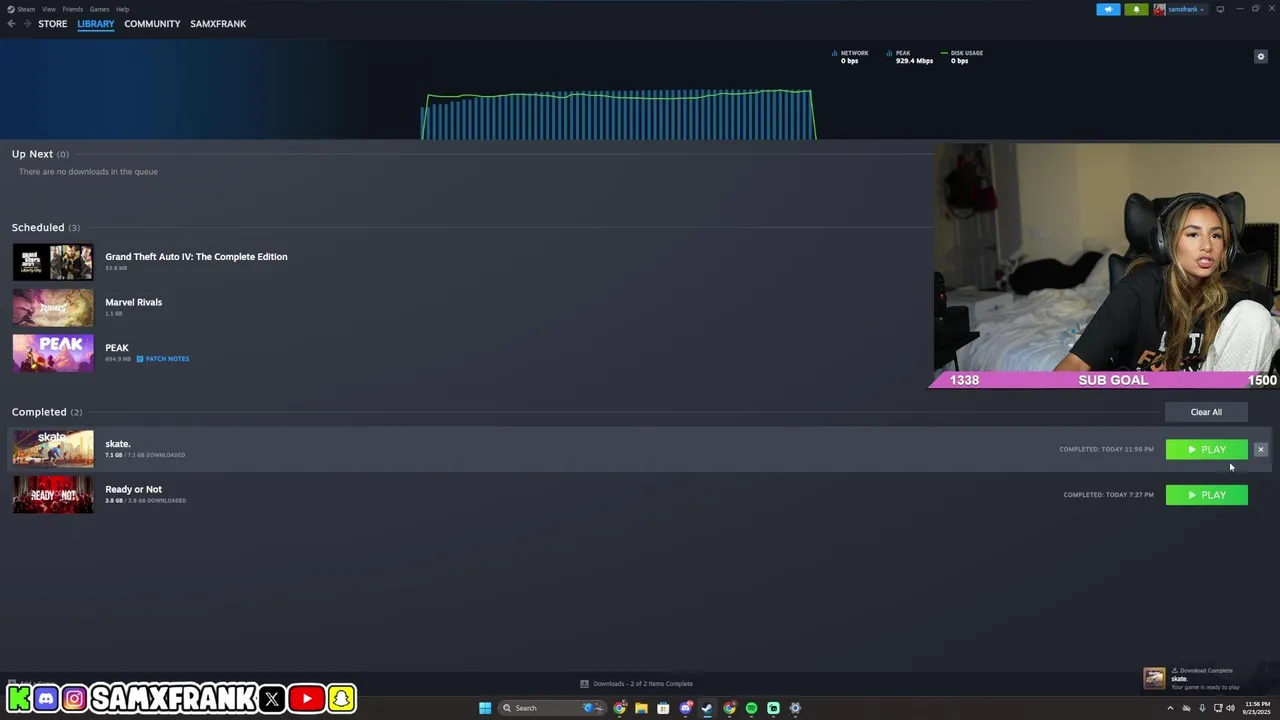Play Ready or Not
This screenshot has width=1280, height=720.
1206,495
